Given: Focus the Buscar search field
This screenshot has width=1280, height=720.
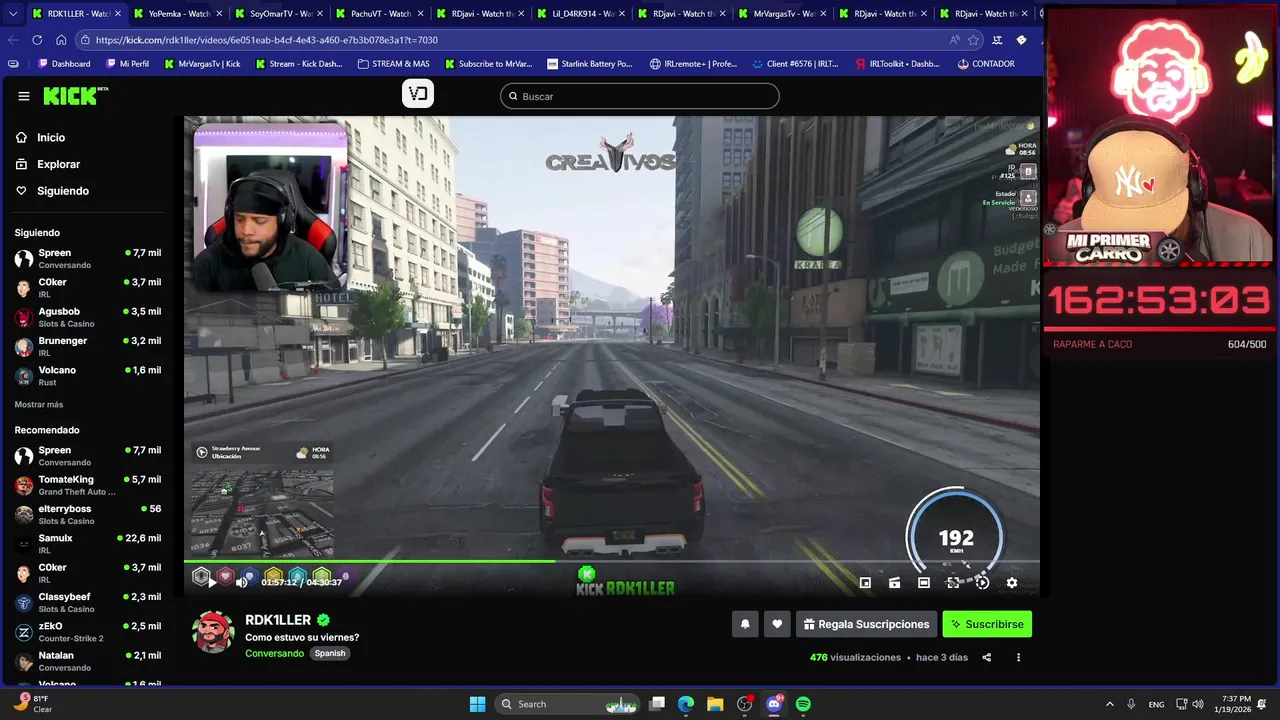Looking at the screenshot, I should (x=640, y=96).
